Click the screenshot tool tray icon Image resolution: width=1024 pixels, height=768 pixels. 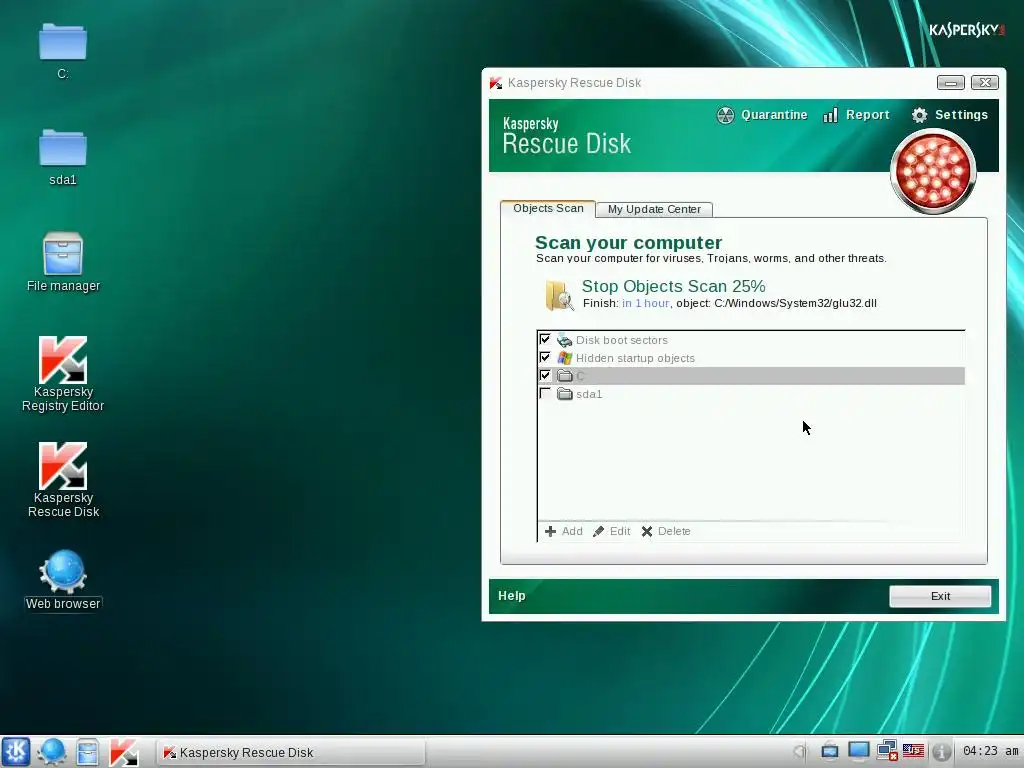click(x=829, y=752)
